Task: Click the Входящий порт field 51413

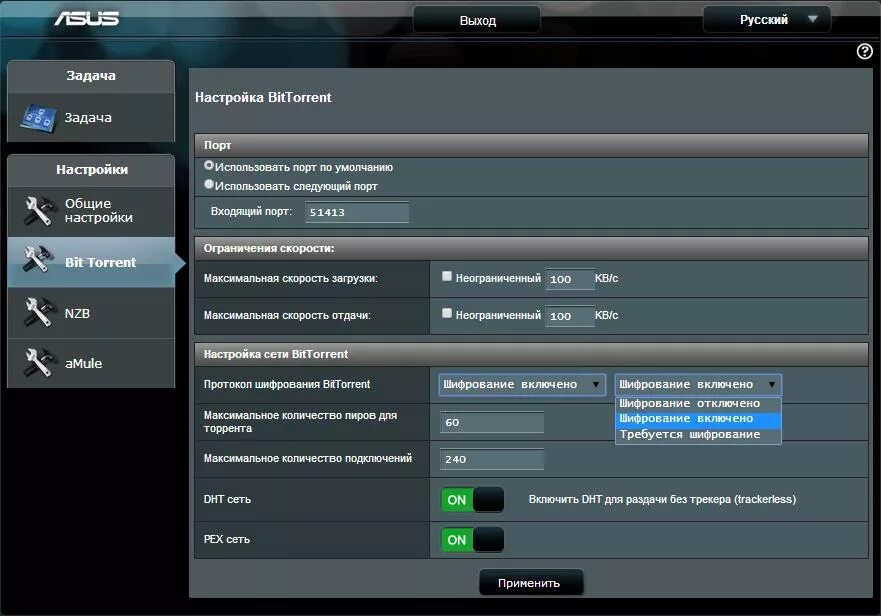Action: tap(357, 212)
